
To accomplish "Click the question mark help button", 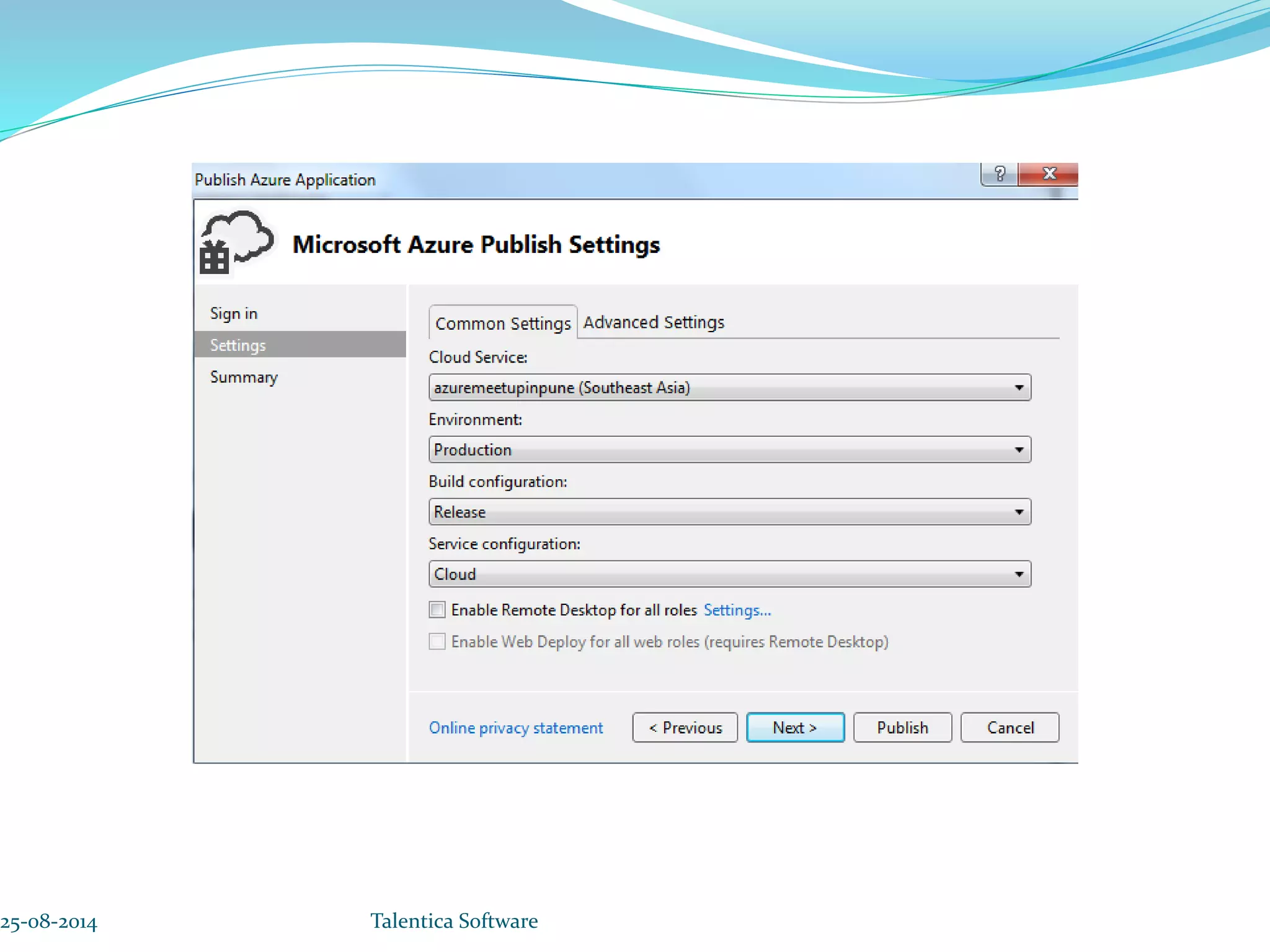I will point(999,174).
